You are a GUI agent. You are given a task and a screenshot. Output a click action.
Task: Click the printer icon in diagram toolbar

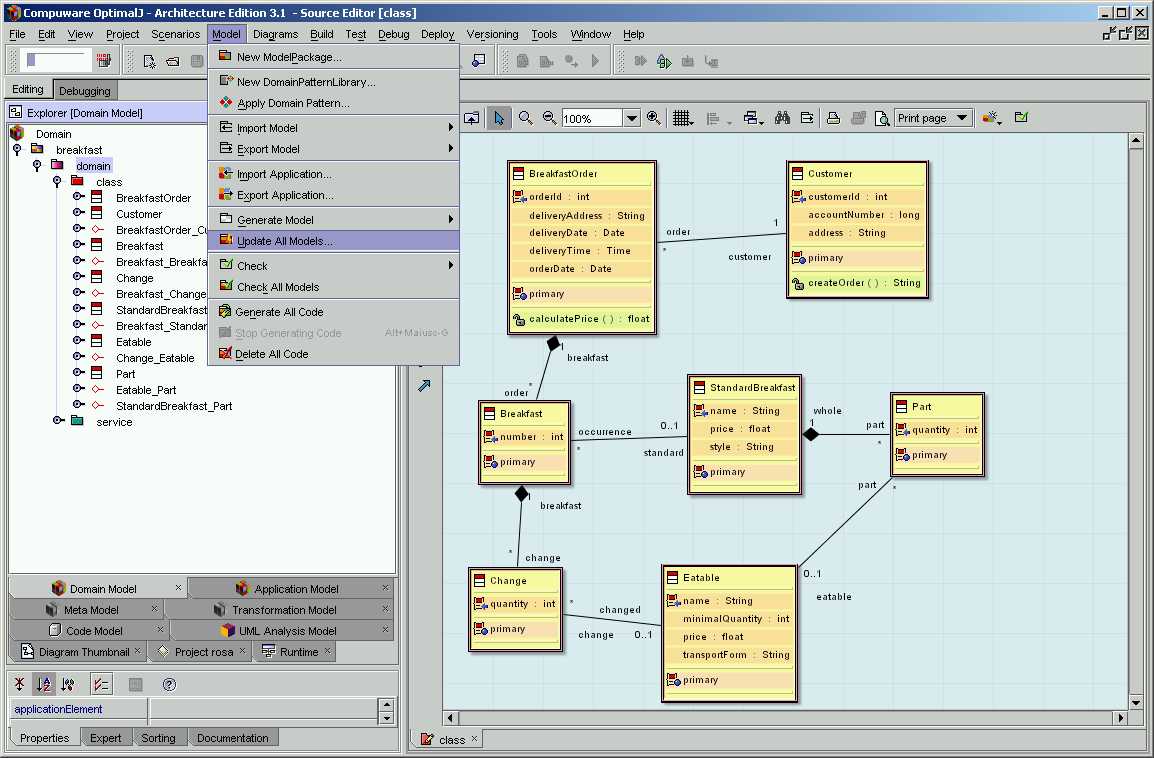coord(833,118)
